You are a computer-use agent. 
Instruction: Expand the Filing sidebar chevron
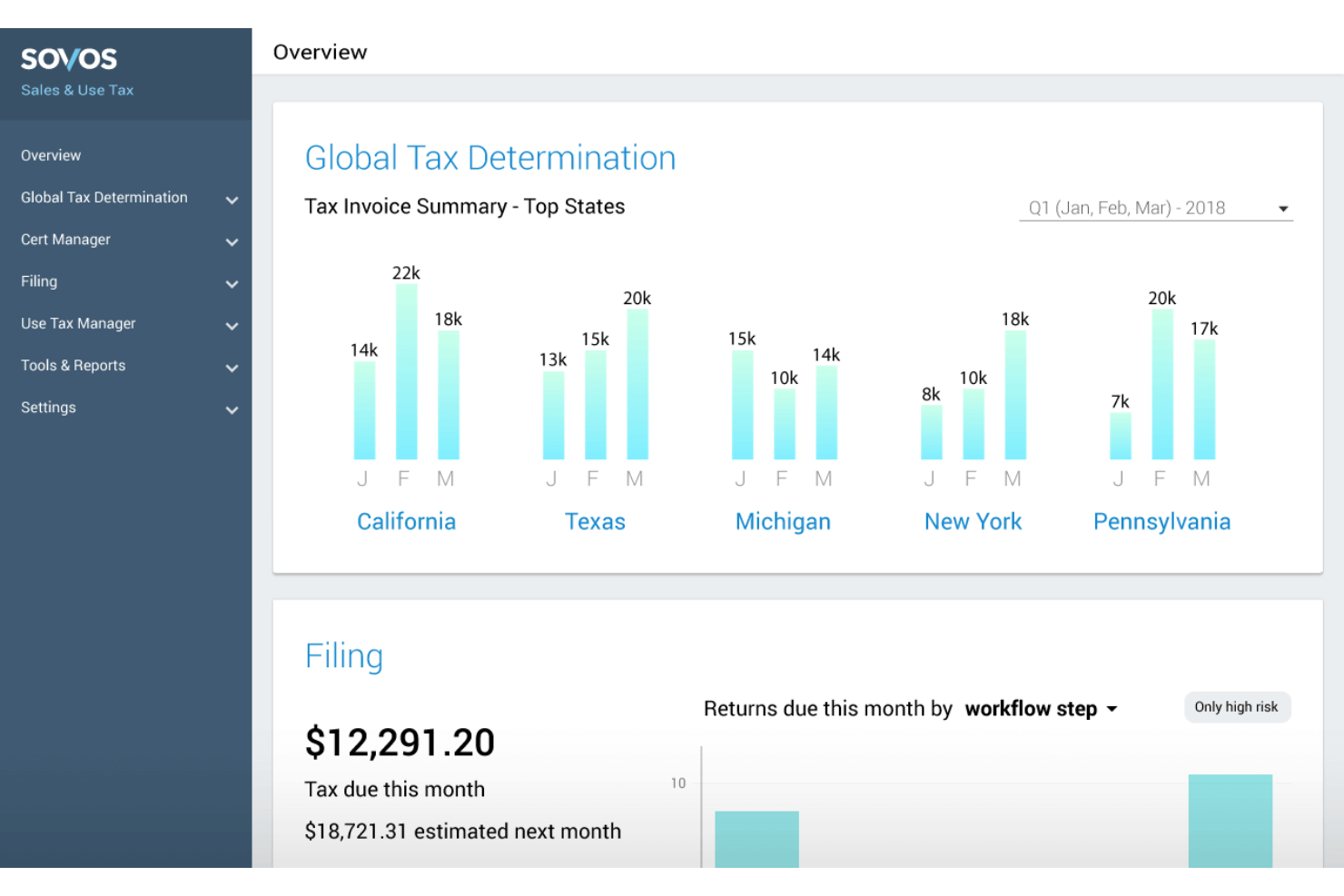tap(232, 284)
